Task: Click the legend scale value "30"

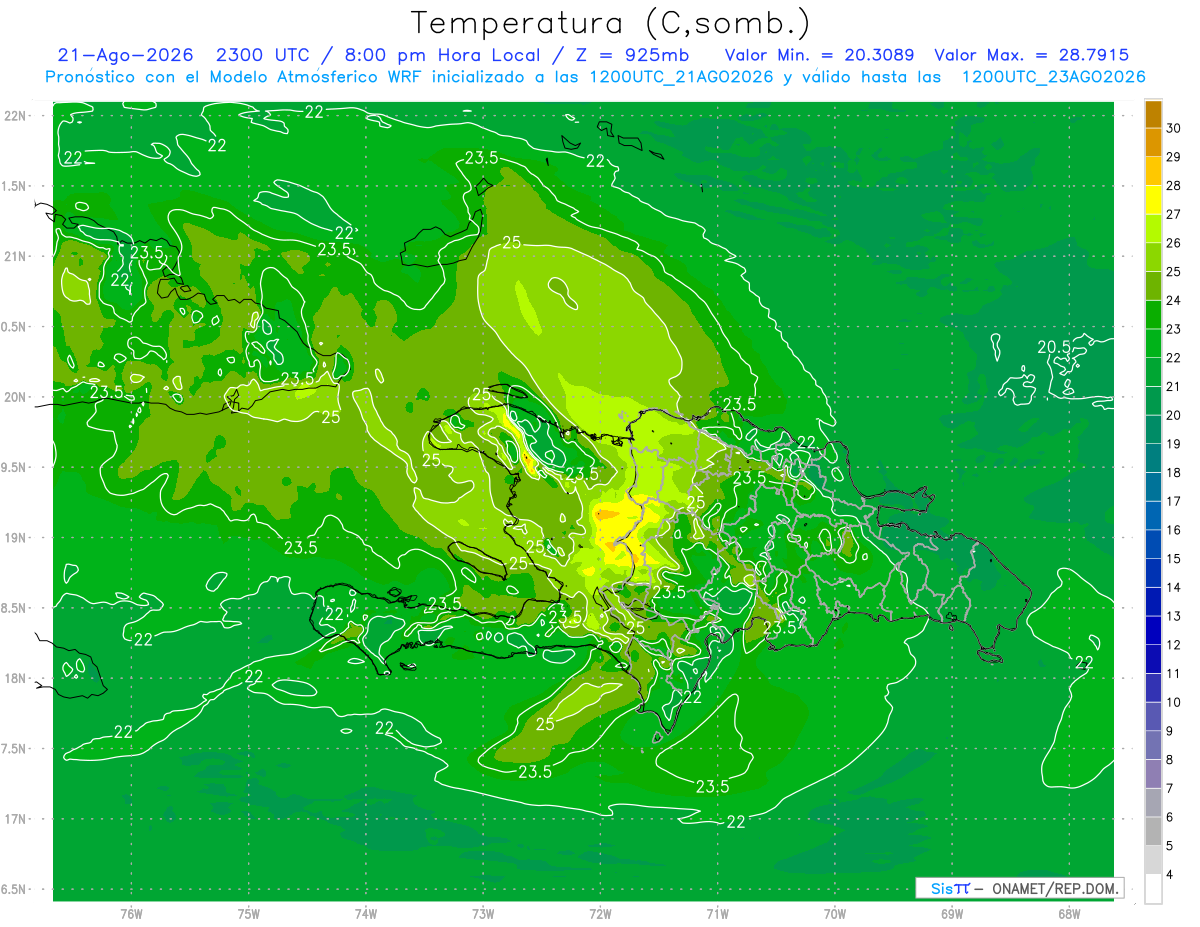Action: (1173, 128)
